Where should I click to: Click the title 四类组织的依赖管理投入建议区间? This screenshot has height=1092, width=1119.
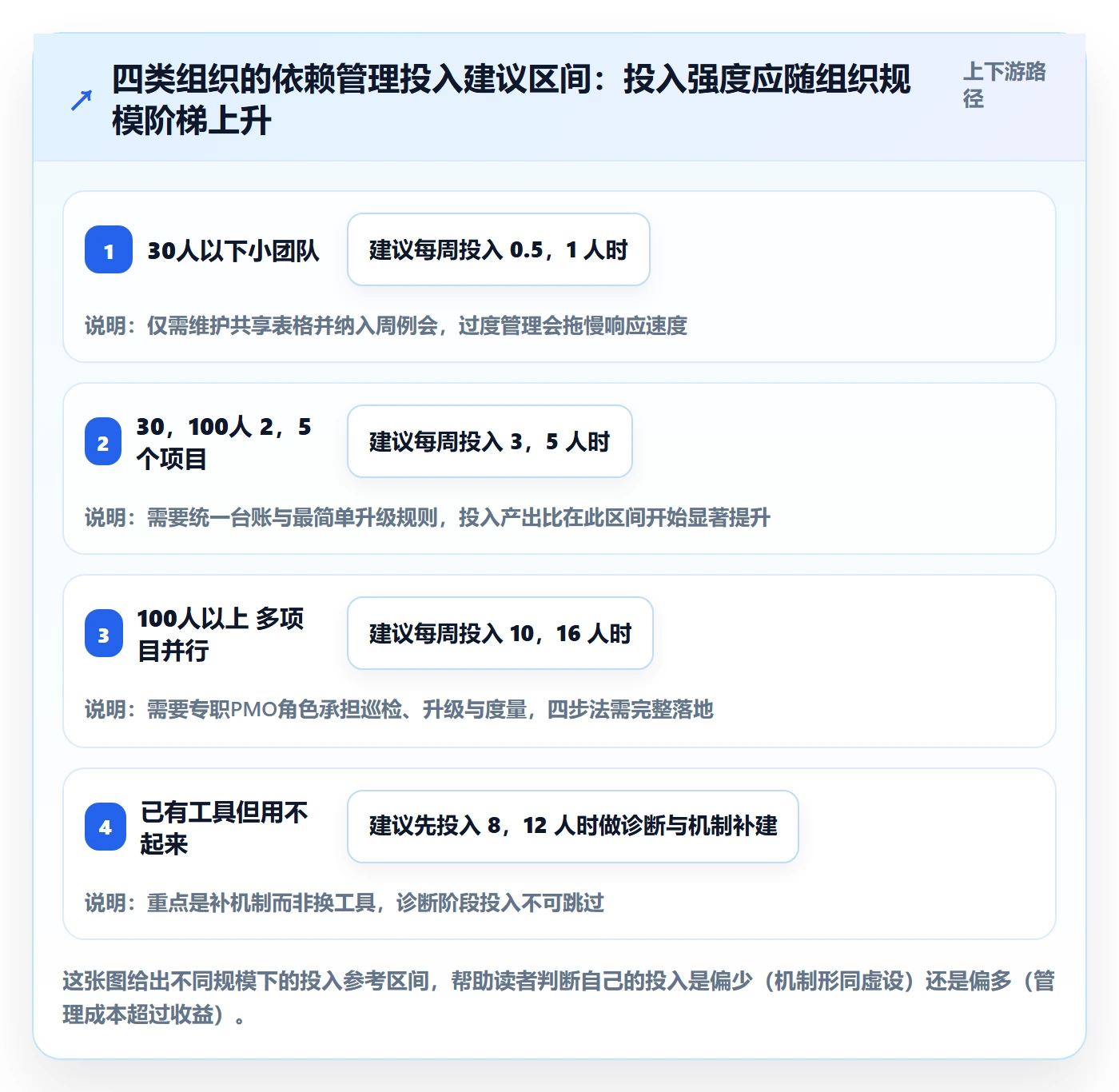(x=512, y=100)
